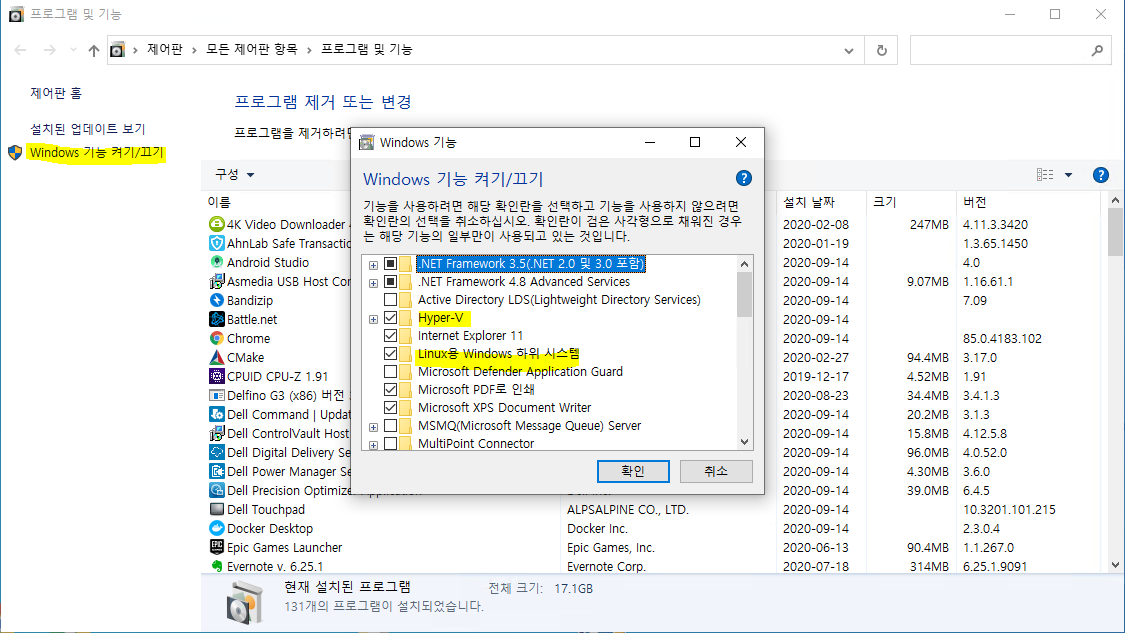Expand the Hyper-V tree node
This screenshot has width=1125, height=633.
(373, 319)
